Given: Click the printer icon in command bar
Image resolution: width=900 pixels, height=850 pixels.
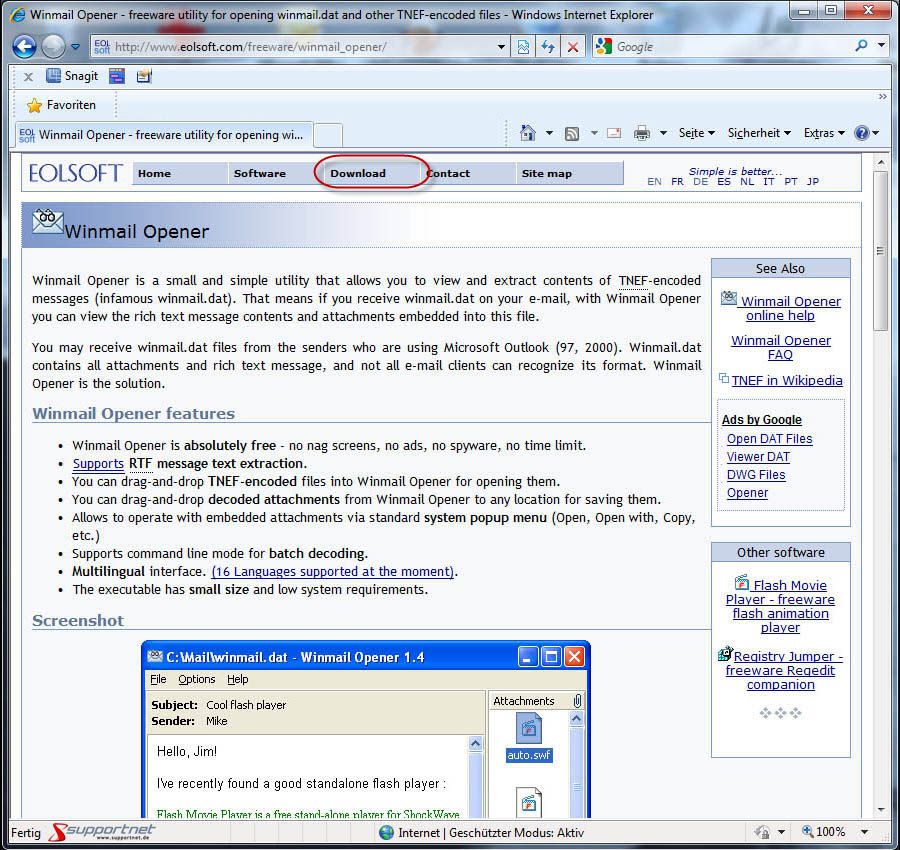Looking at the screenshot, I should 642,133.
